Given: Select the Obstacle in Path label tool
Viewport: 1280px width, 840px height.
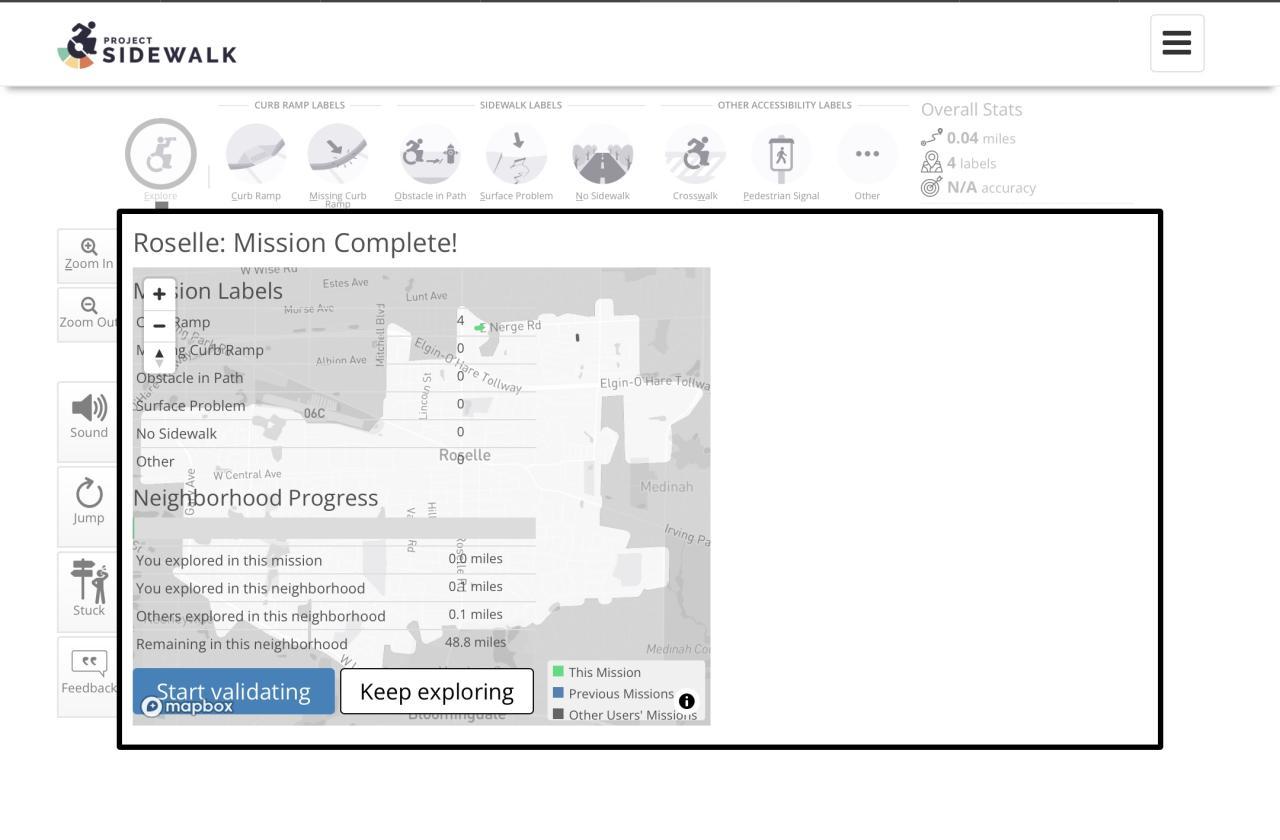Looking at the screenshot, I should pos(430,155).
